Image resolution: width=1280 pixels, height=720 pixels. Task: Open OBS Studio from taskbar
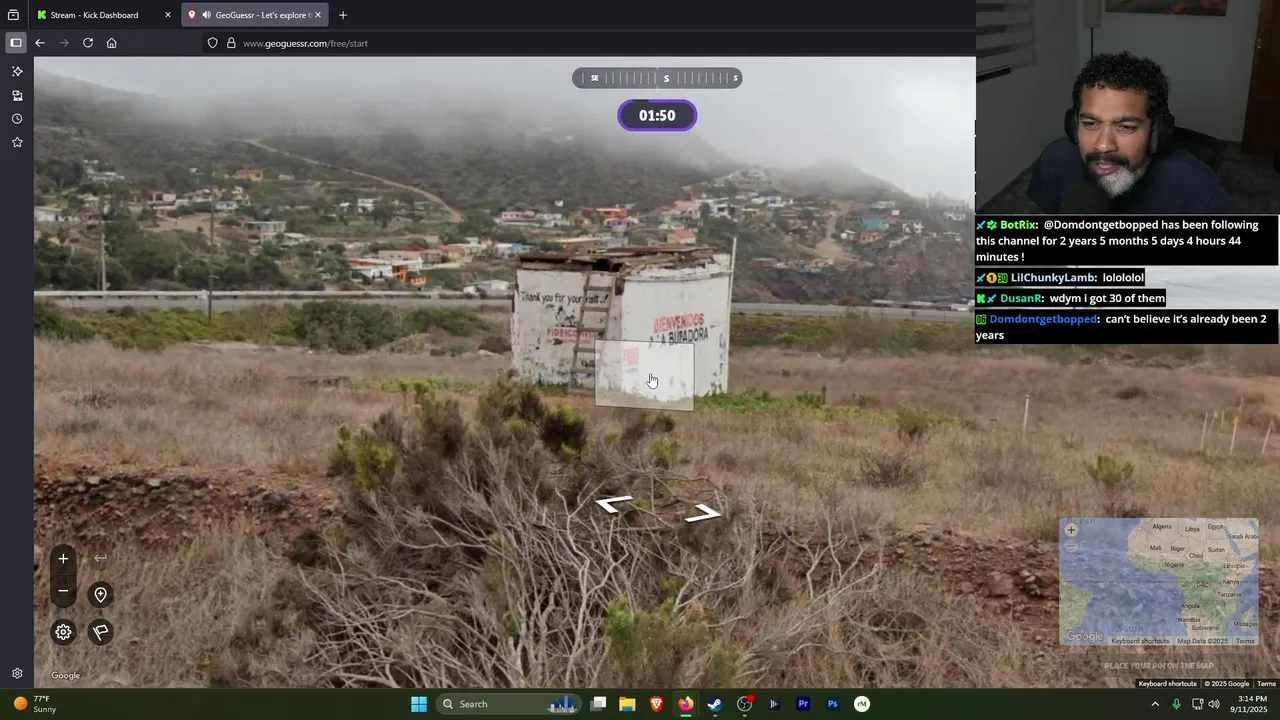click(745, 704)
